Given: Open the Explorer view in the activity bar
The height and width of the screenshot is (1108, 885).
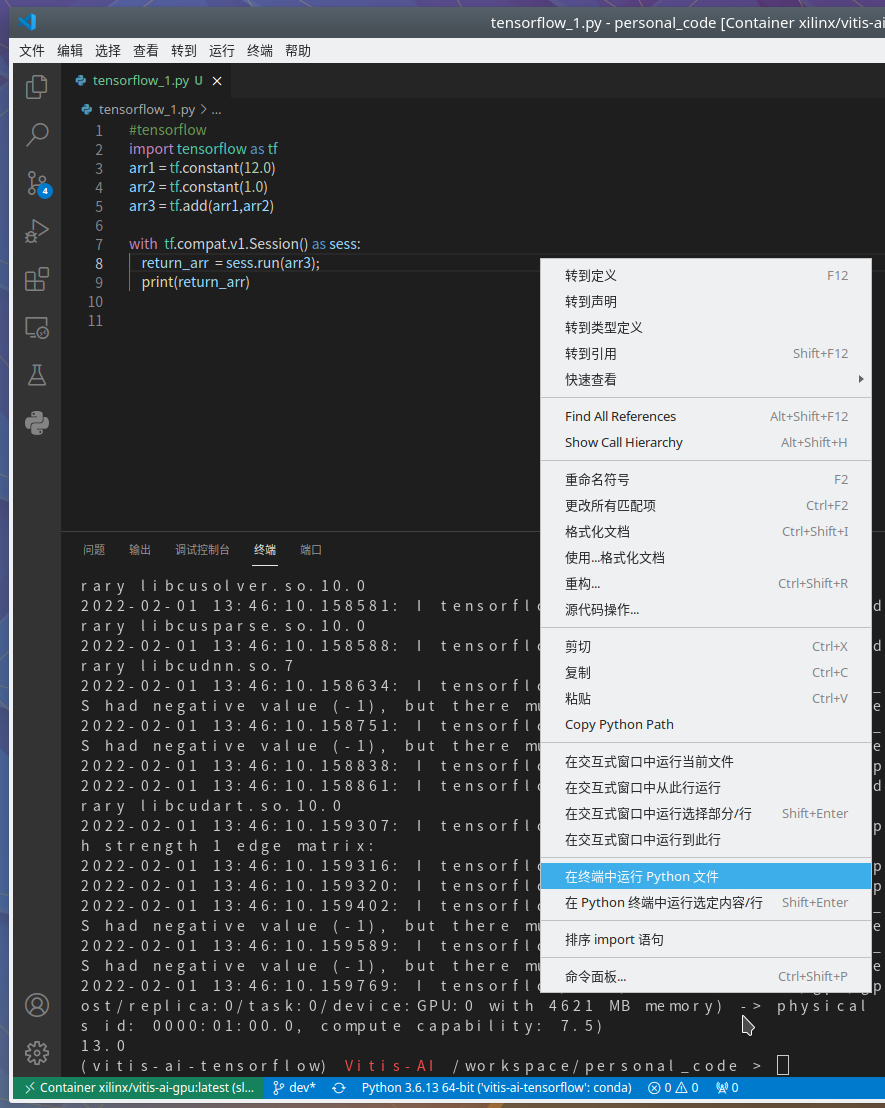Looking at the screenshot, I should point(37,87).
